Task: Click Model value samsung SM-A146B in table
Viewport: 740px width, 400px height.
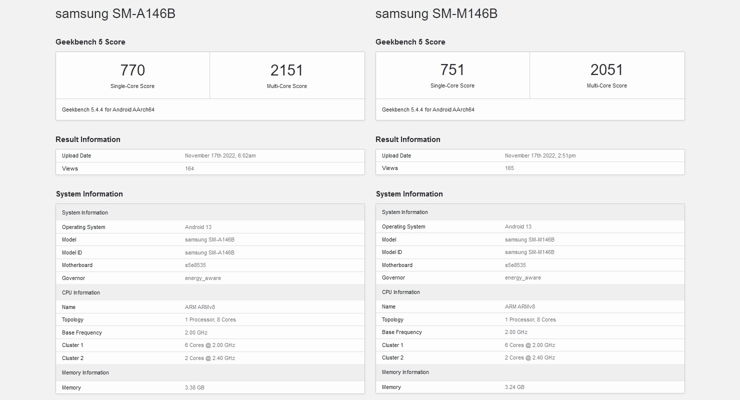Action: coord(210,240)
